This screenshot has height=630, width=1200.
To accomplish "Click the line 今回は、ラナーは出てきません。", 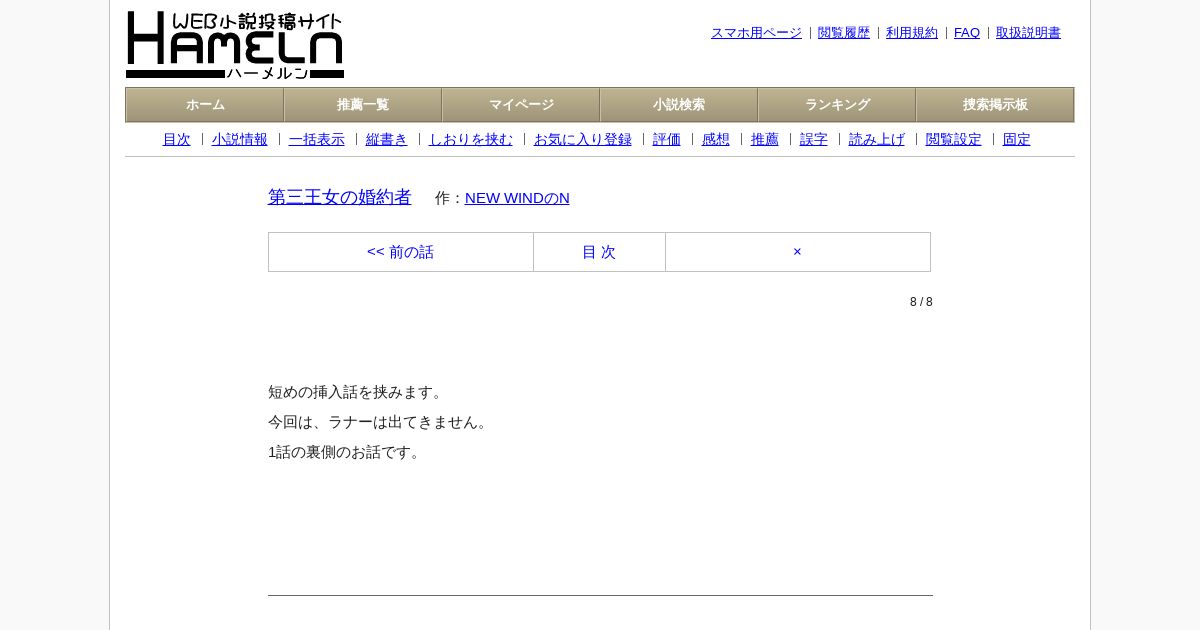I will tap(380, 422).
